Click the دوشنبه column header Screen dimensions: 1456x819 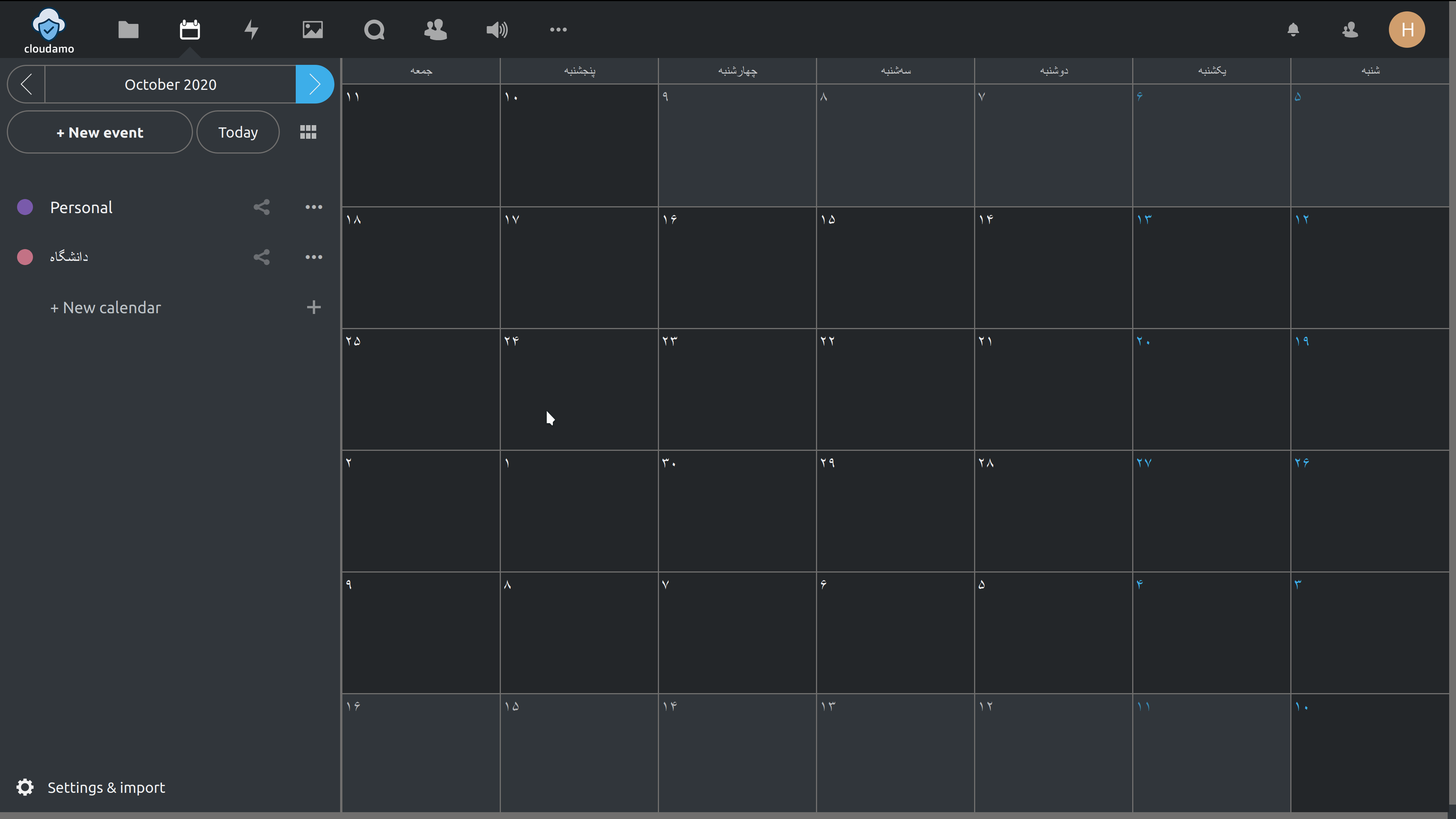pos(1054,71)
